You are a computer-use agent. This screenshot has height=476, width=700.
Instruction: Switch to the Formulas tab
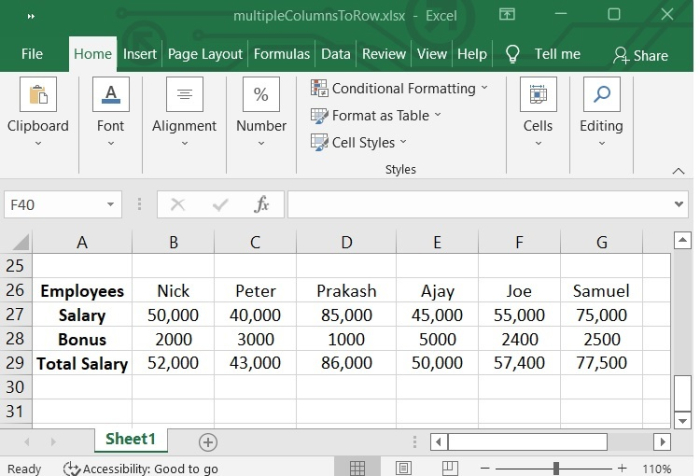point(282,54)
